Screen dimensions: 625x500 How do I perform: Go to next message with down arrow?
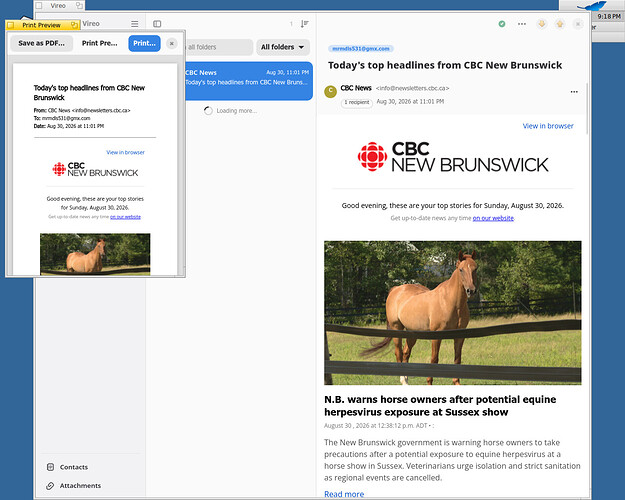coord(542,24)
